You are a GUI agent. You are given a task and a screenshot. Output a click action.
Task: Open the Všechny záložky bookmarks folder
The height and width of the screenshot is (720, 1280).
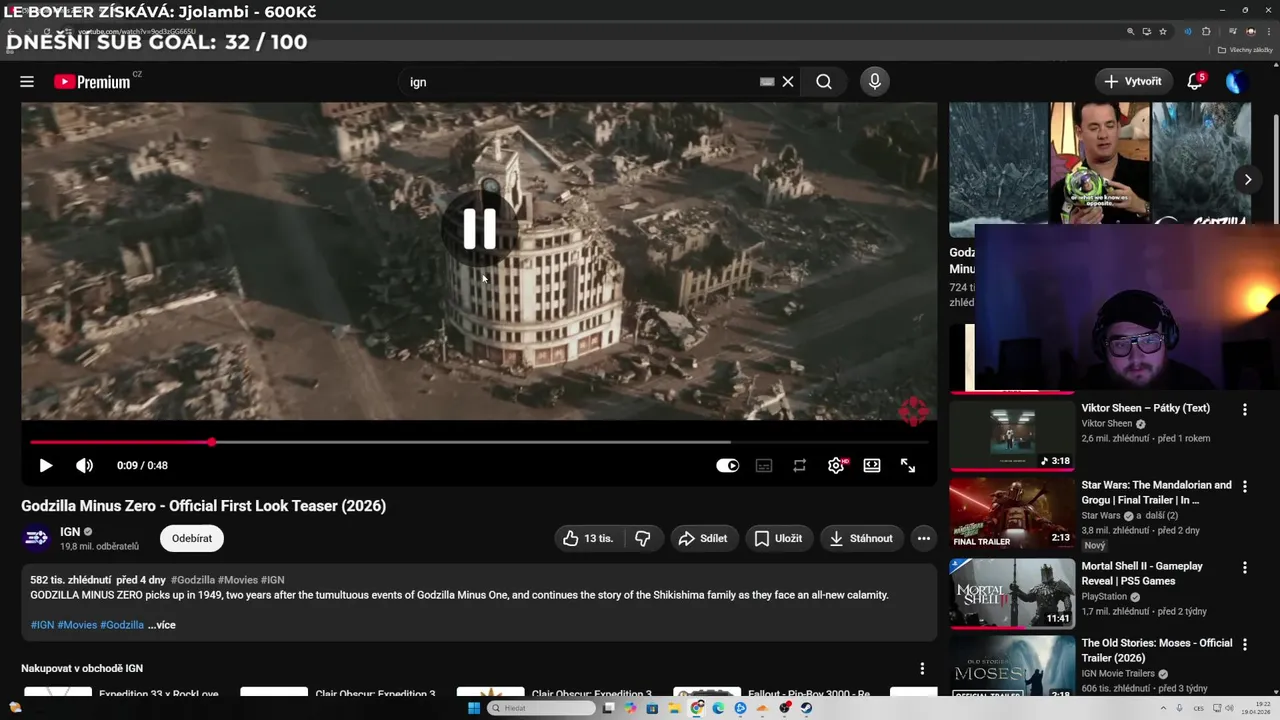point(1246,50)
